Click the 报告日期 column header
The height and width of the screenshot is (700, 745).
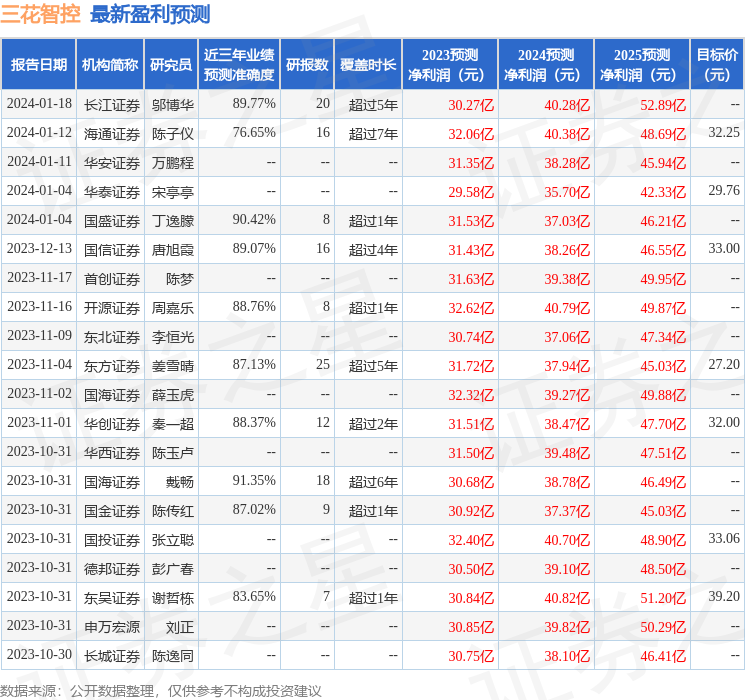pyautogui.click(x=38, y=65)
